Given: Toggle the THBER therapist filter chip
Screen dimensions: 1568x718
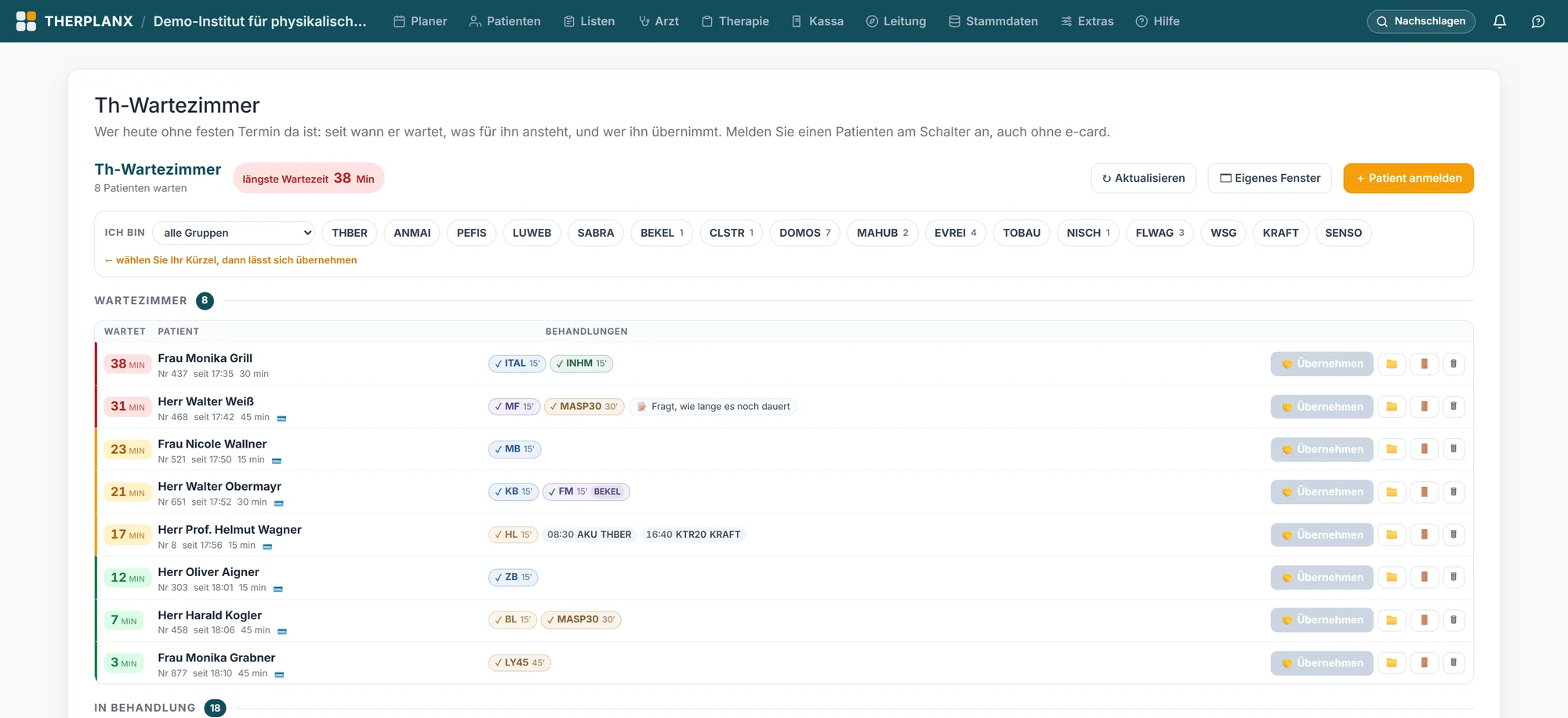Looking at the screenshot, I should pyautogui.click(x=350, y=233).
